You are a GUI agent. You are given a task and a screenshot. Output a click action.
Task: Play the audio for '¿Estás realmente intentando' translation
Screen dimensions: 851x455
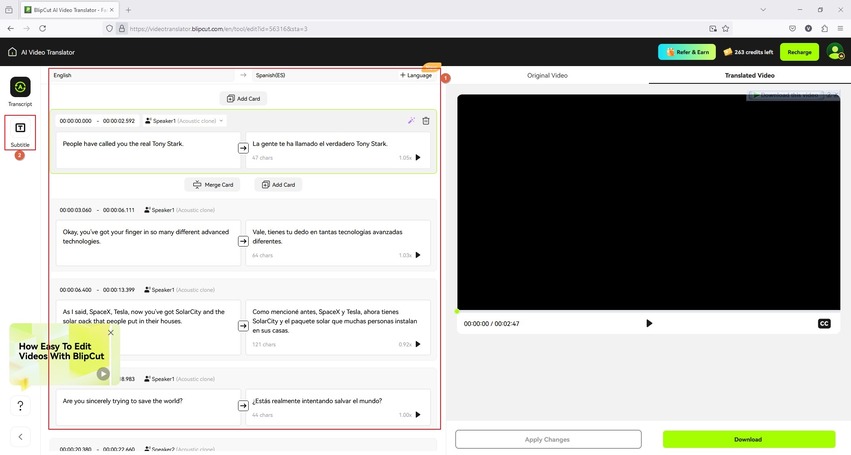click(418, 414)
